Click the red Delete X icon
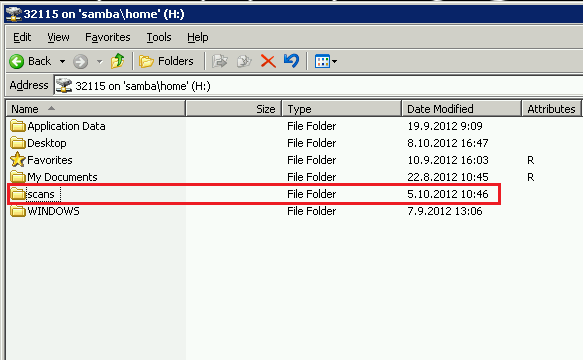The height and width of the screenshot is (360, 583). [268, 61]
